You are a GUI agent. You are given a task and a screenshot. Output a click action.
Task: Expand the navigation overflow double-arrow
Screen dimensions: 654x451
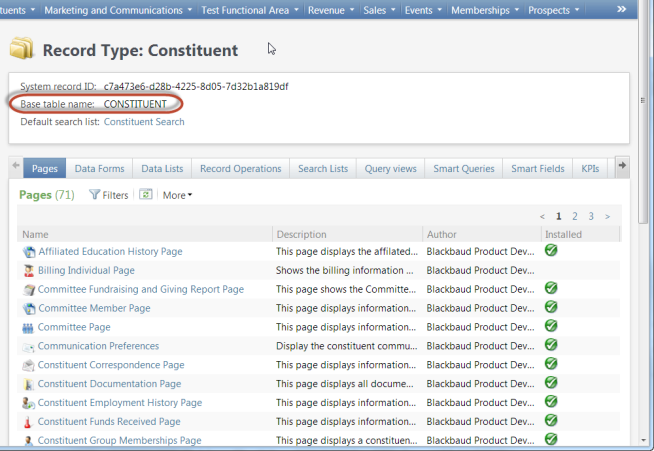pyautogui.click(x=621, y=10)
